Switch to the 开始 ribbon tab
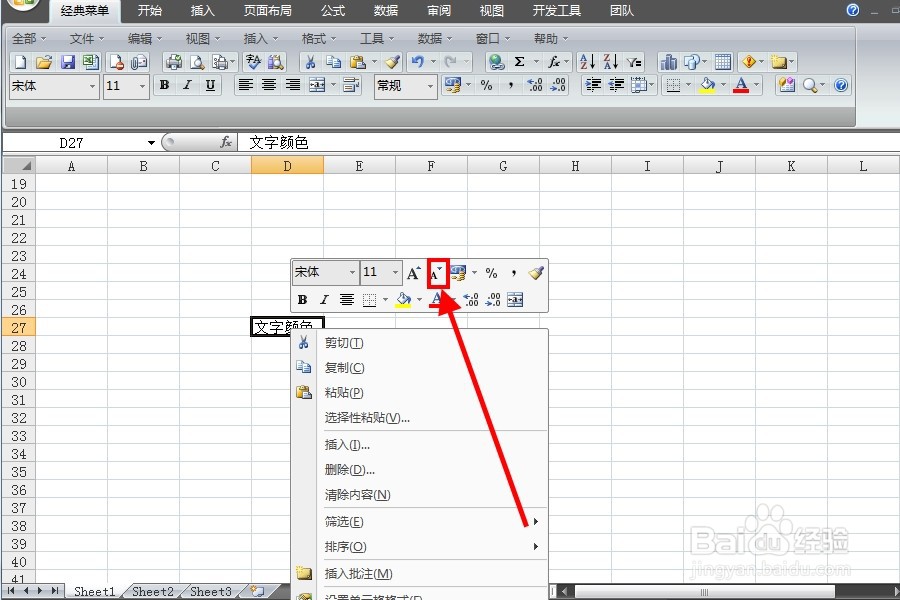Screen dimensions: 900x600 [x=150, y=10]
